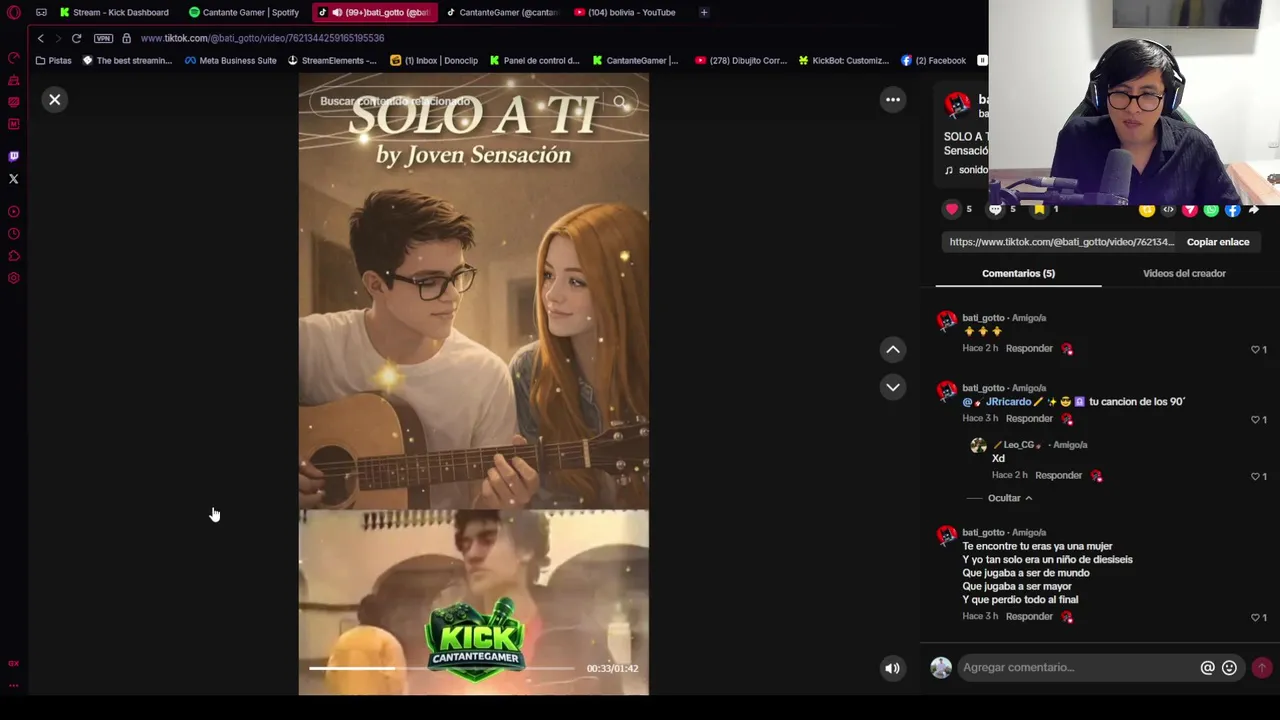The width and height of the screenshot is (1280, 720).
Task: Open the Opera menu logo
Action: pyautogui.click(x=14, y=12)
